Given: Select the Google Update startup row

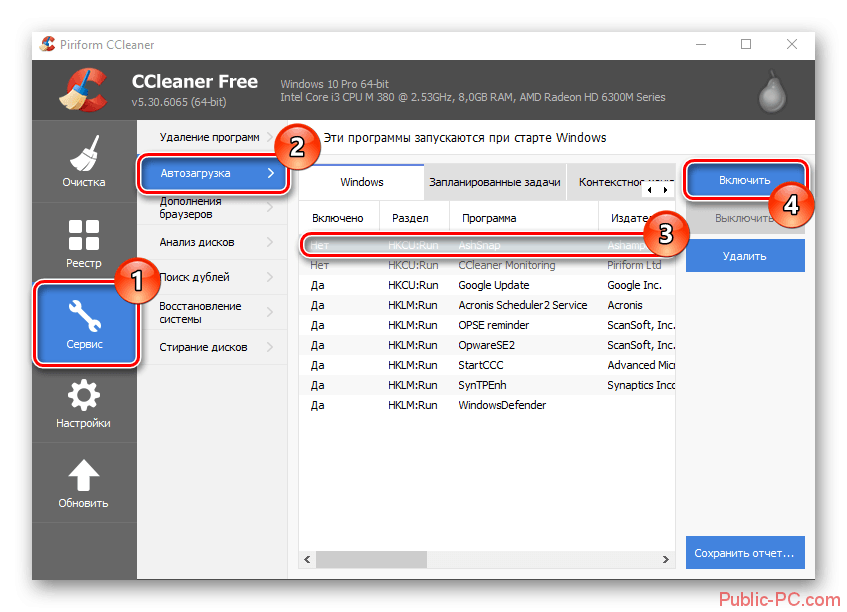Looking at the screenshot, I should (x=494, y=285).
